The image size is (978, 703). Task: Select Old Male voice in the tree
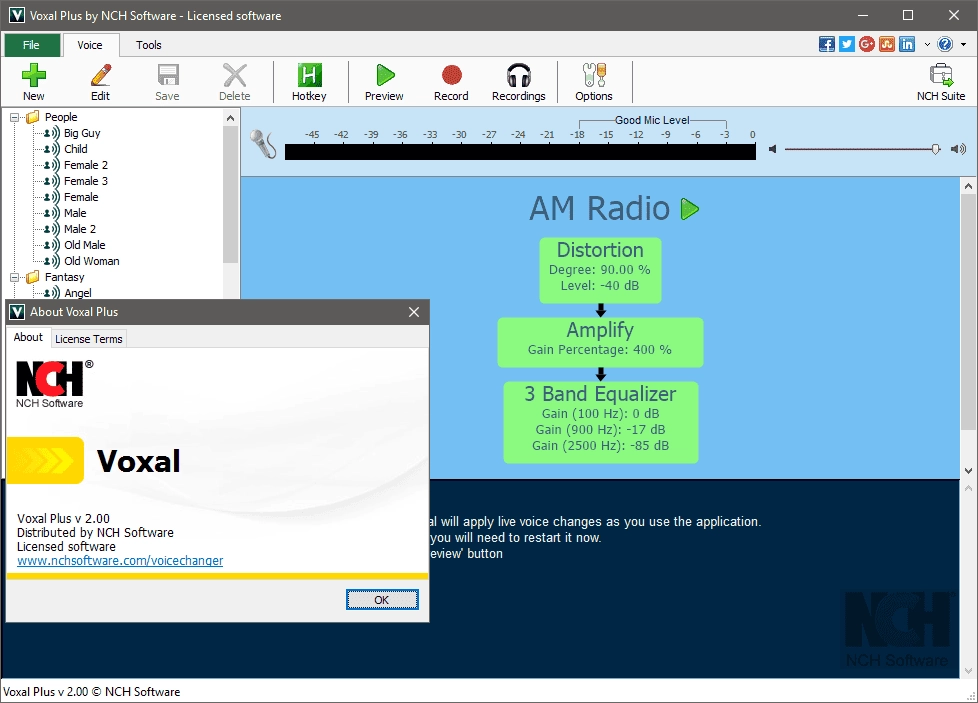pyautogui.click(x=84, y=245)
